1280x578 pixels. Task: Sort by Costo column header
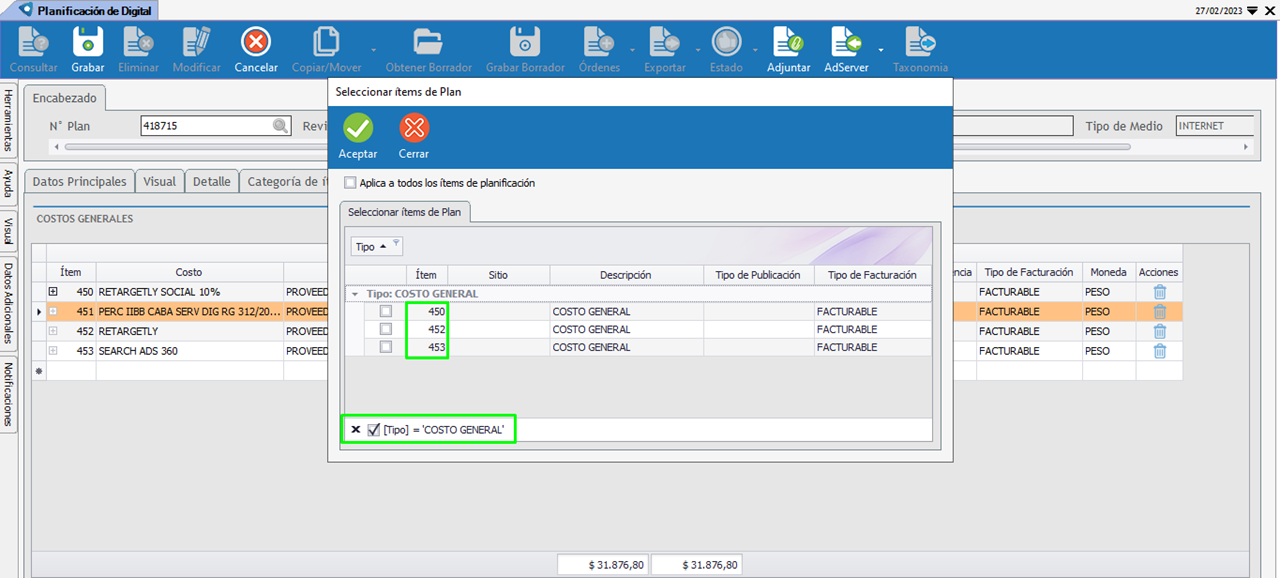189,272
